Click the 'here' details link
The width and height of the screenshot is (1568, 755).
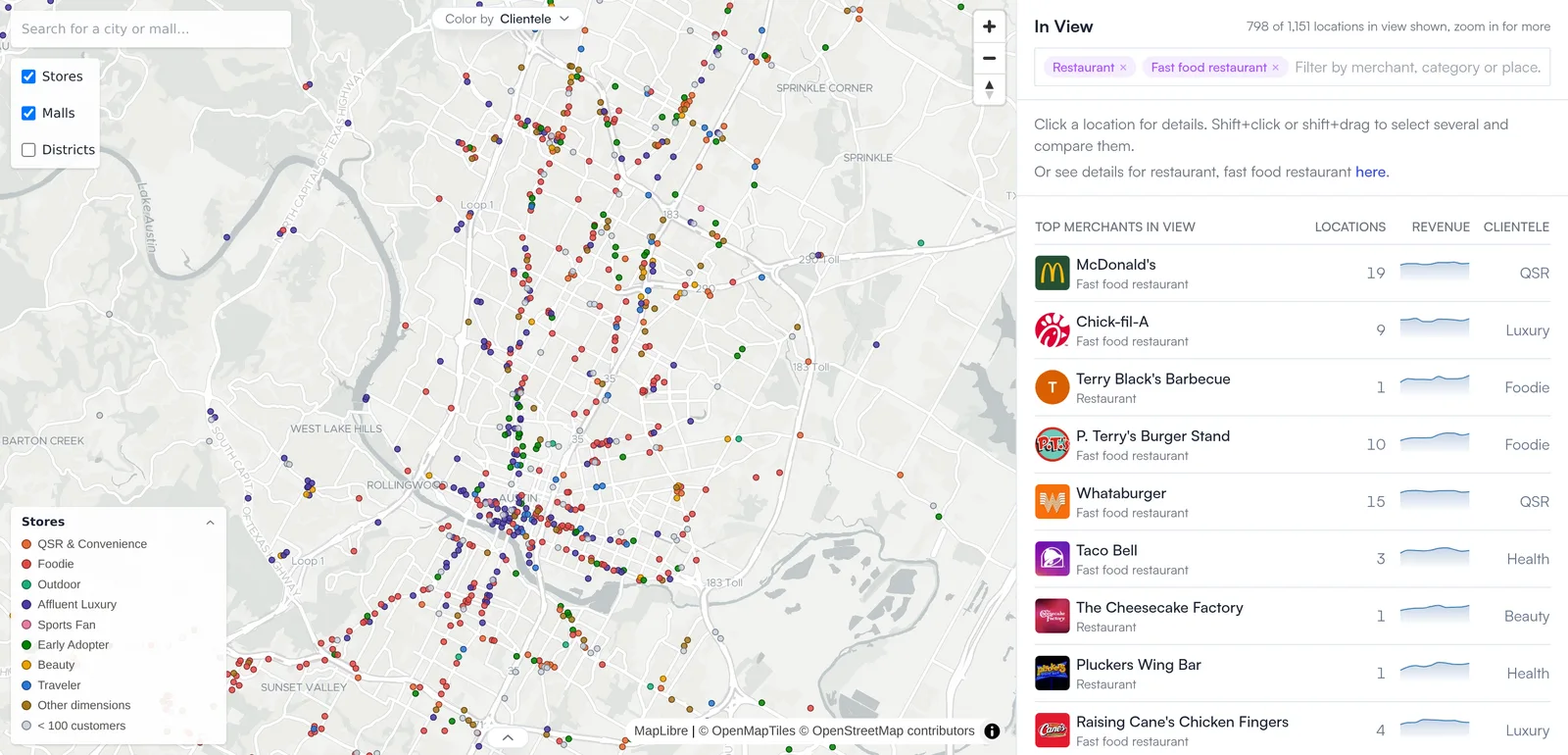coord(1371,172)
